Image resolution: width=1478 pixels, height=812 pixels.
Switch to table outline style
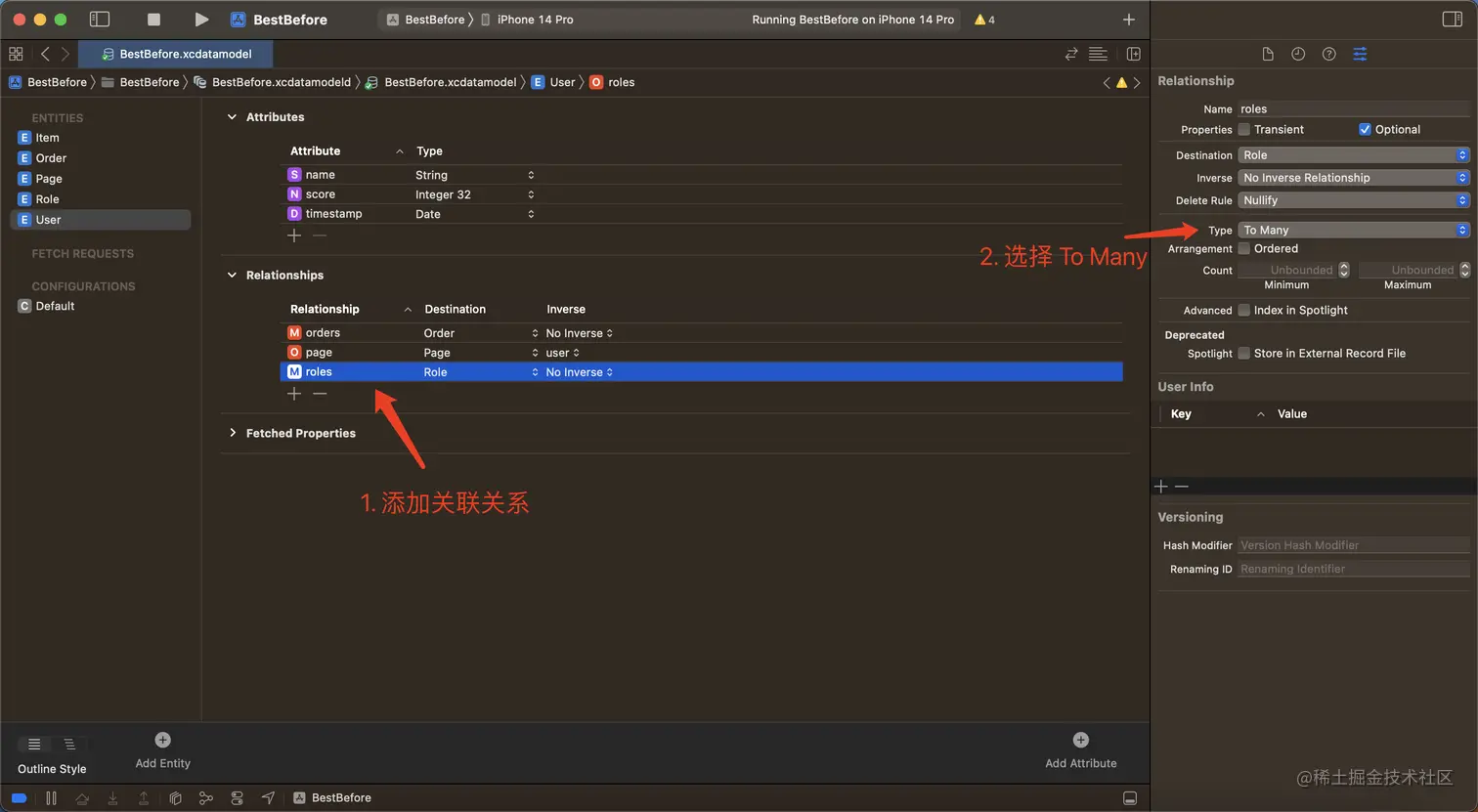click(x=34, y=744)
